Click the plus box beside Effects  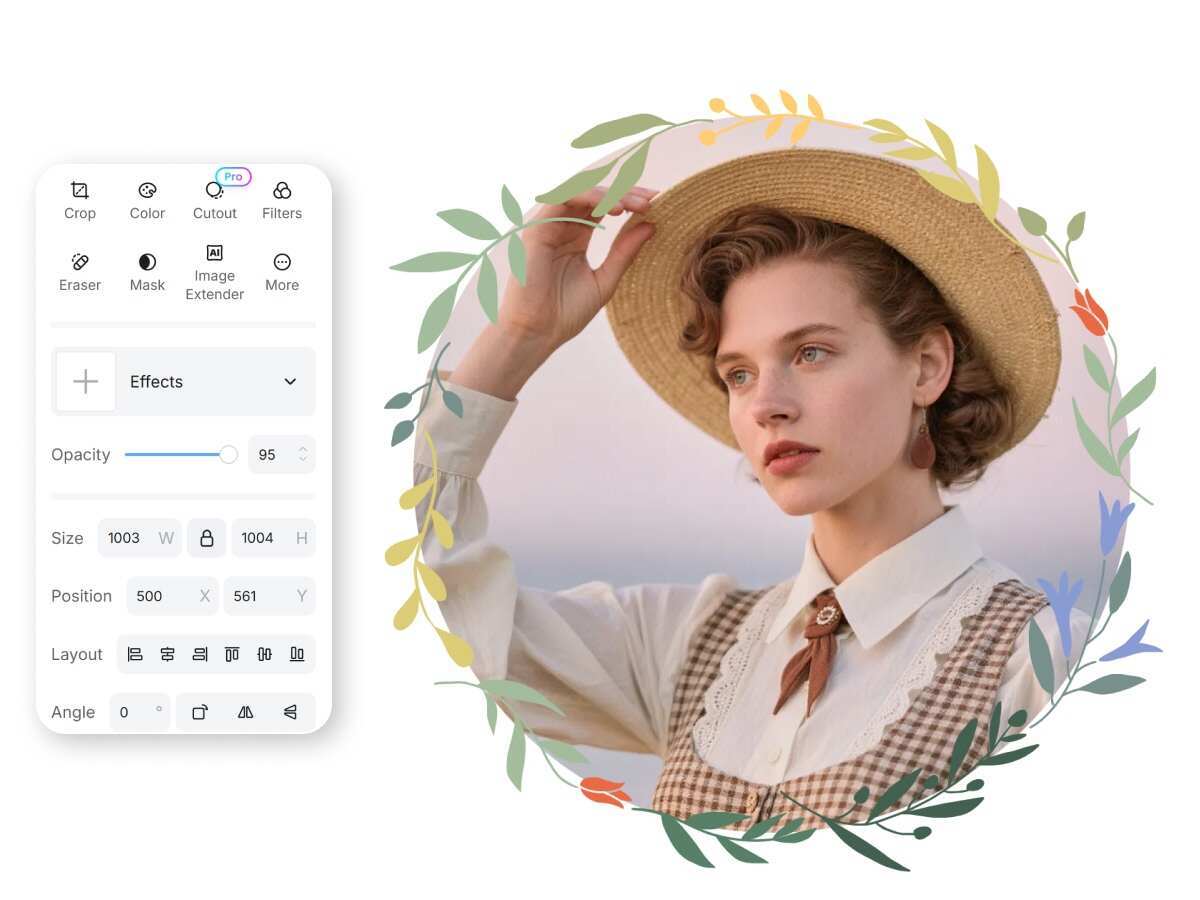[86, 382]
